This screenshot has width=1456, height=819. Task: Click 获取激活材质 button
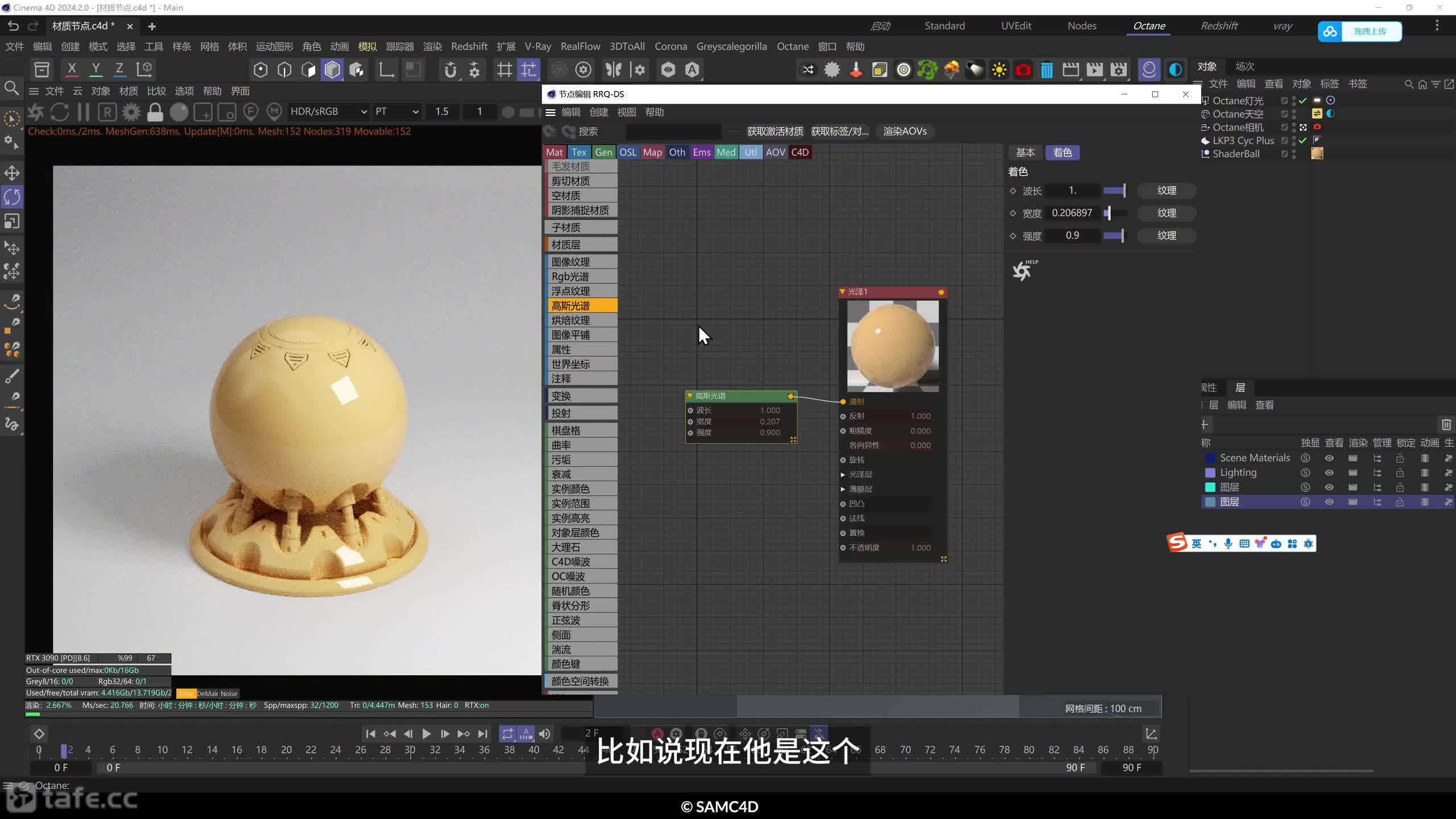tap(775, 131)
